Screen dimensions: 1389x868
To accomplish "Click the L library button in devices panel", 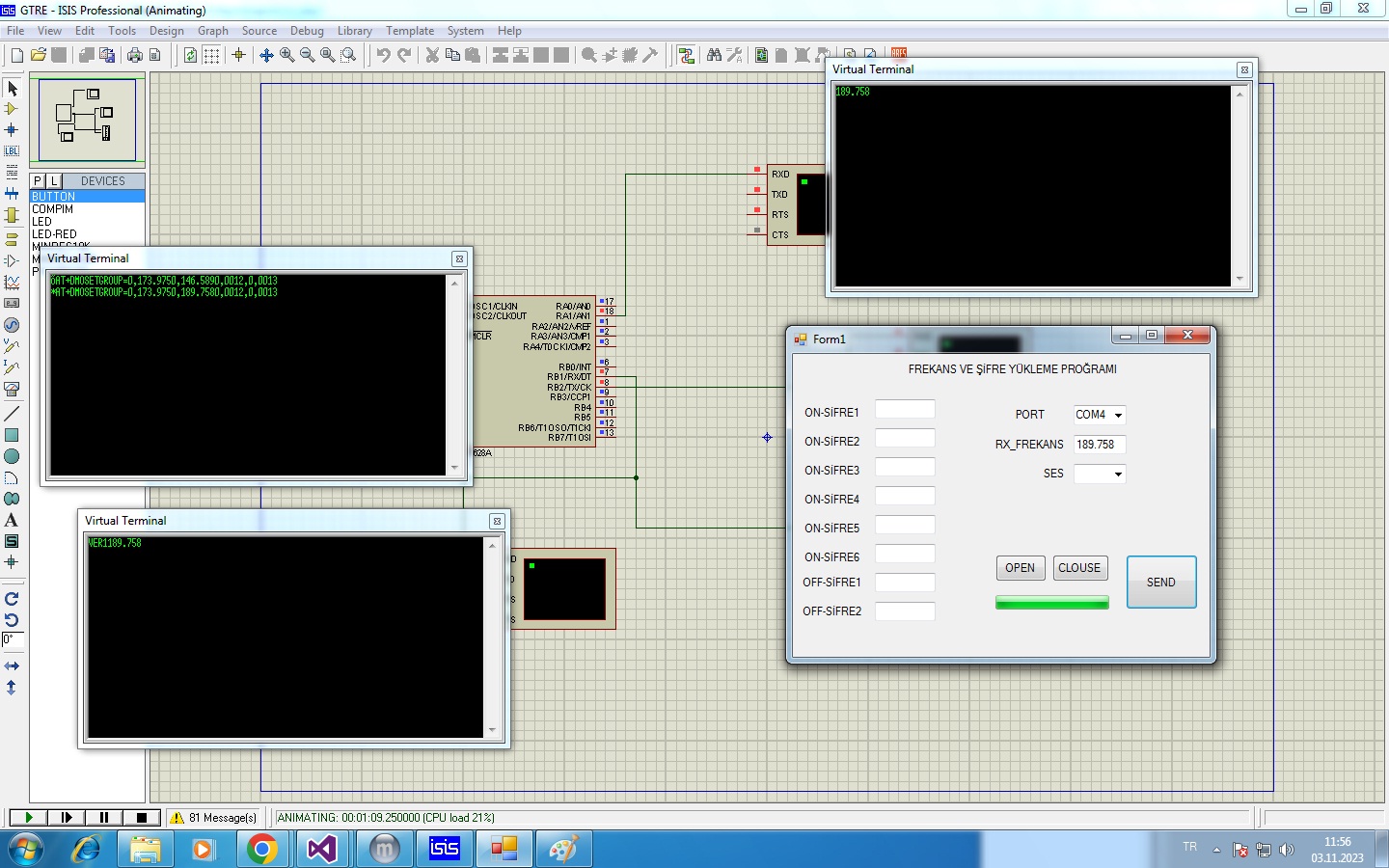I will [x=54, y=180].
